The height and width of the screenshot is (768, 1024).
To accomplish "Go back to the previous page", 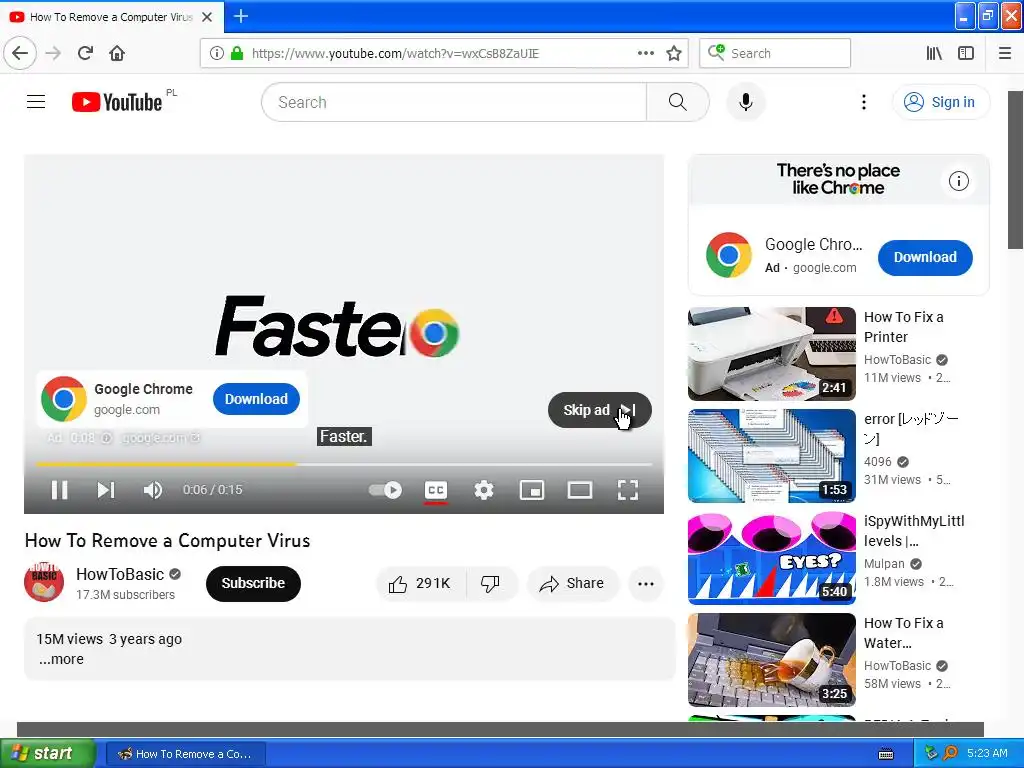I will click(x=20, y=53).
